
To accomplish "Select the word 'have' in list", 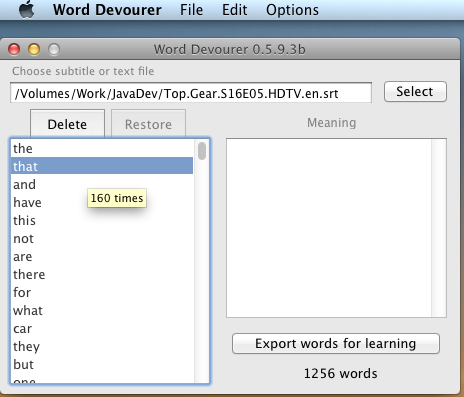I will click(102, 202).
